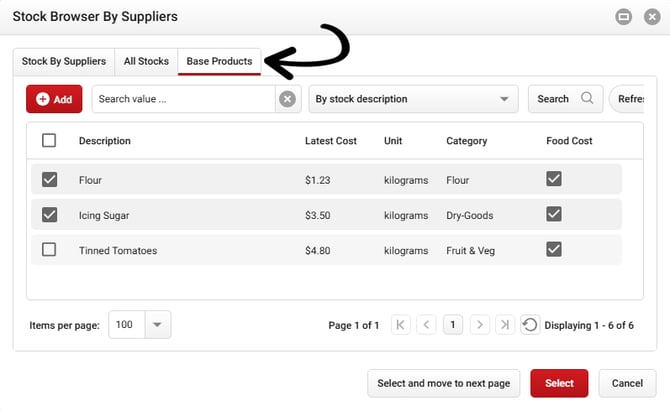This screenshot has width=670, height=411.
Task: Click the page number 1 button
Action: coord(453,325)
